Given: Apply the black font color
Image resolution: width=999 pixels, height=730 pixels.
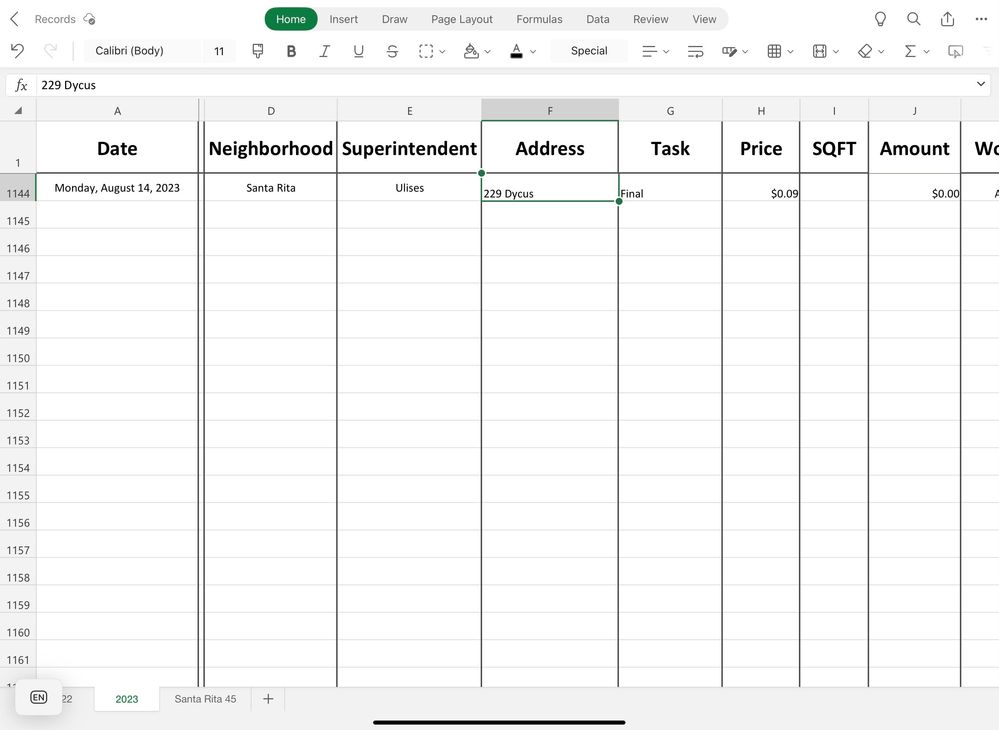Looking at the screenshot, I should [x=517, y=51].
